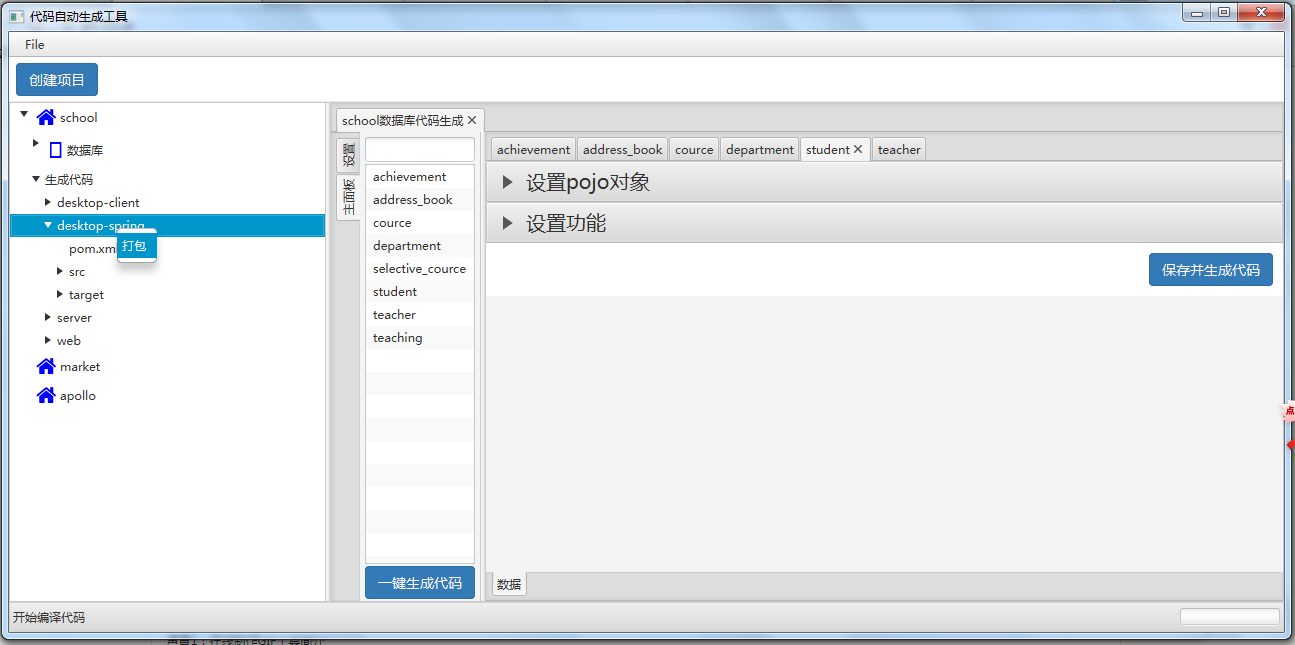Select the desktop-client tree label
Screen dimensions: 1295x645
[x=98, y=202]
